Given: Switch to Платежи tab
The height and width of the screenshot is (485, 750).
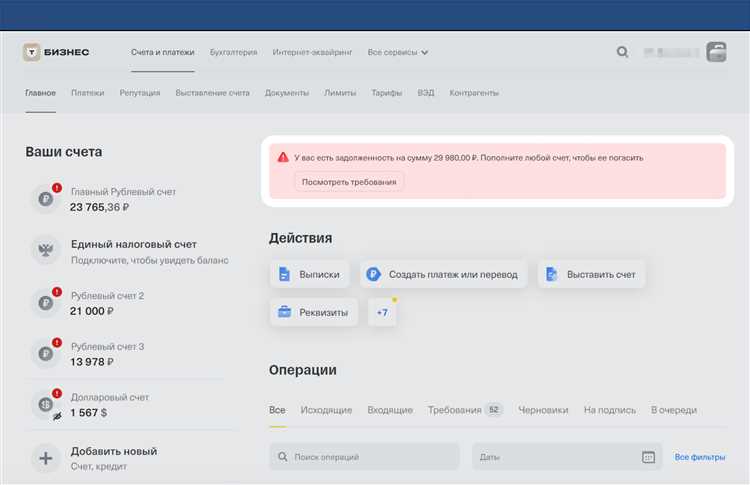Looking at the screenshot, I should pyautogui.click(x=88, y=93).
